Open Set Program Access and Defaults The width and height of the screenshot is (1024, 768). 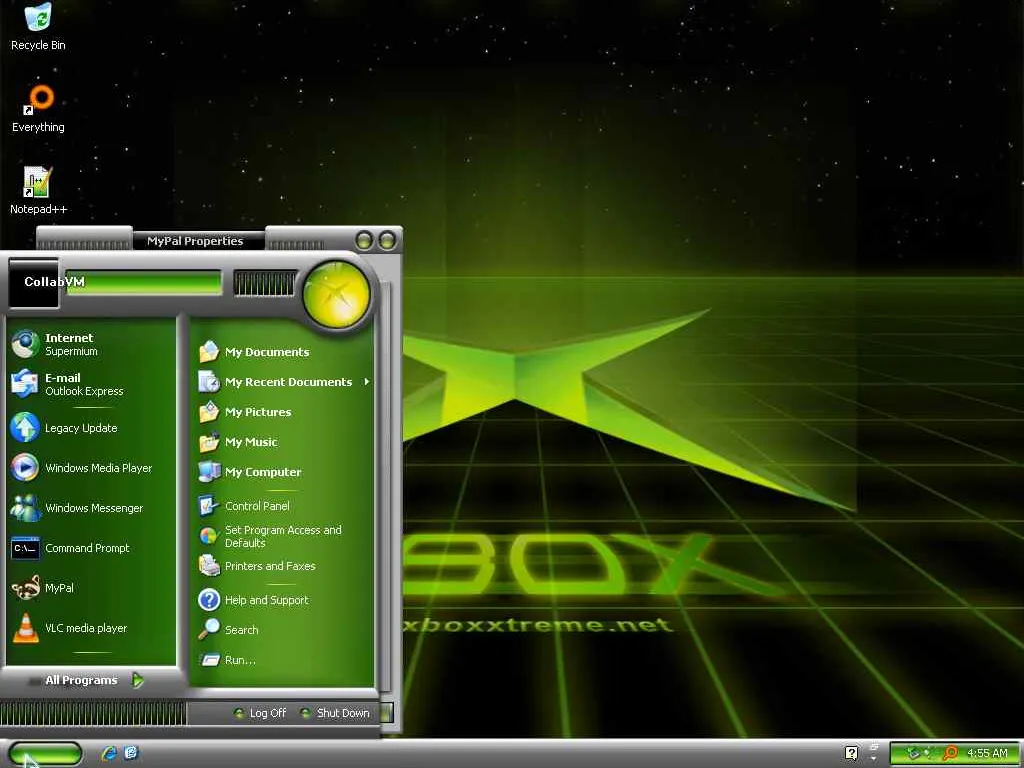point(283,536)
